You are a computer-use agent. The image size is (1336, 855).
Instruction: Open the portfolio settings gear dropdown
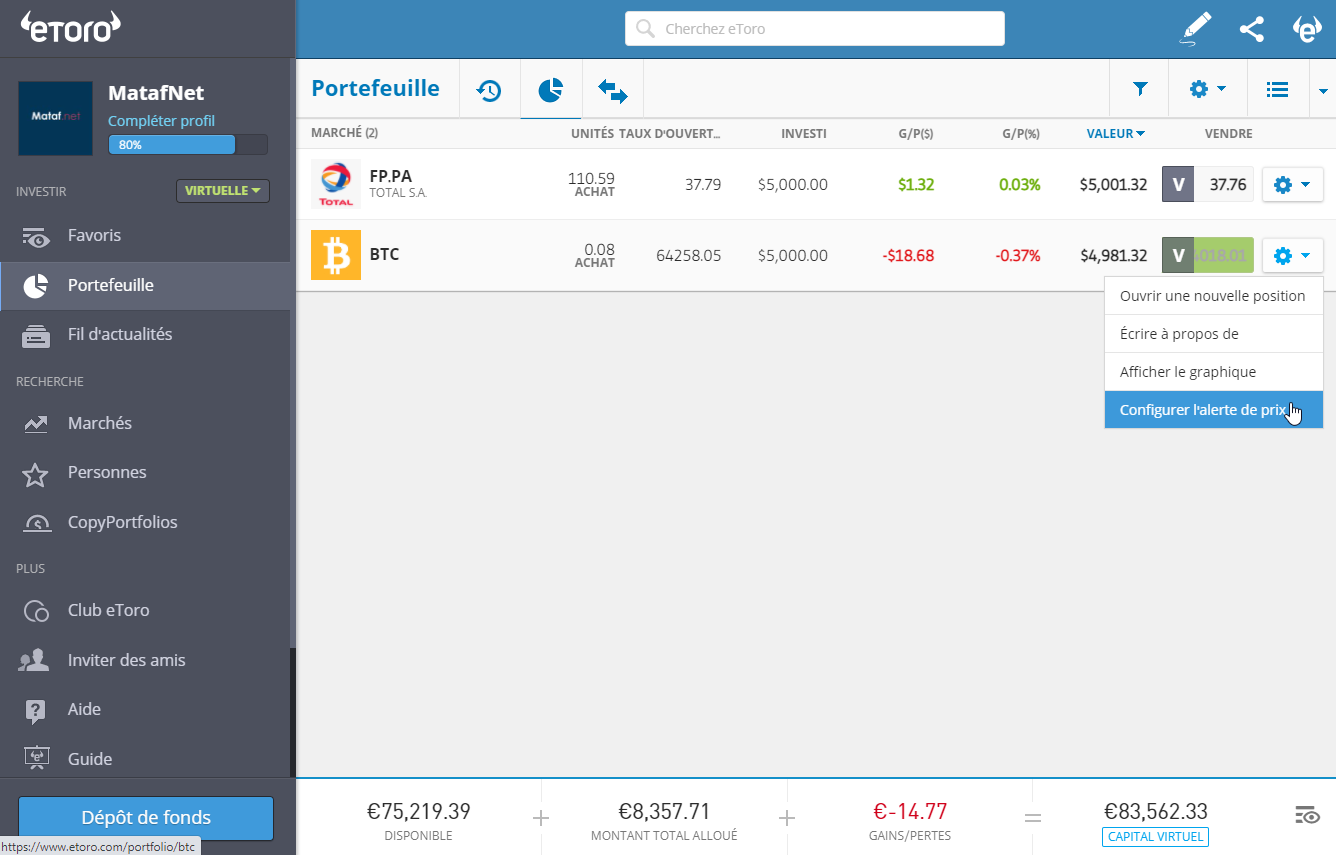pyautogui.click(x=1207, y=89)
